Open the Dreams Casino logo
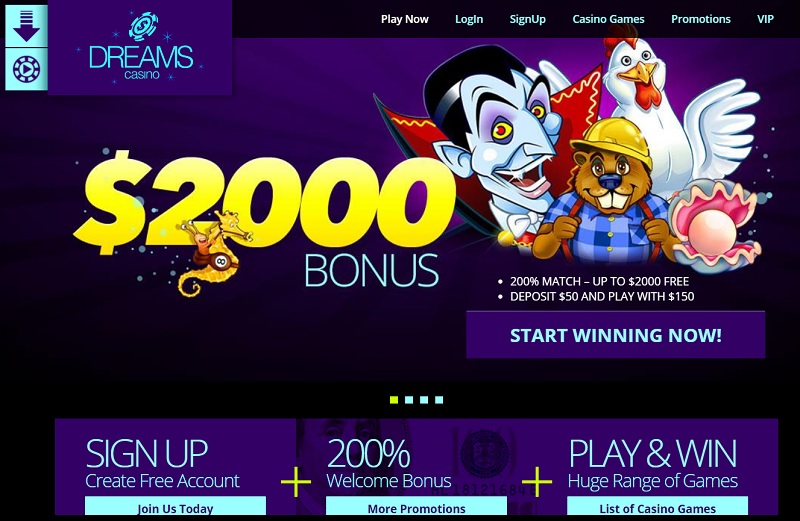Screen dimensions: 800x521 point(141,48)
